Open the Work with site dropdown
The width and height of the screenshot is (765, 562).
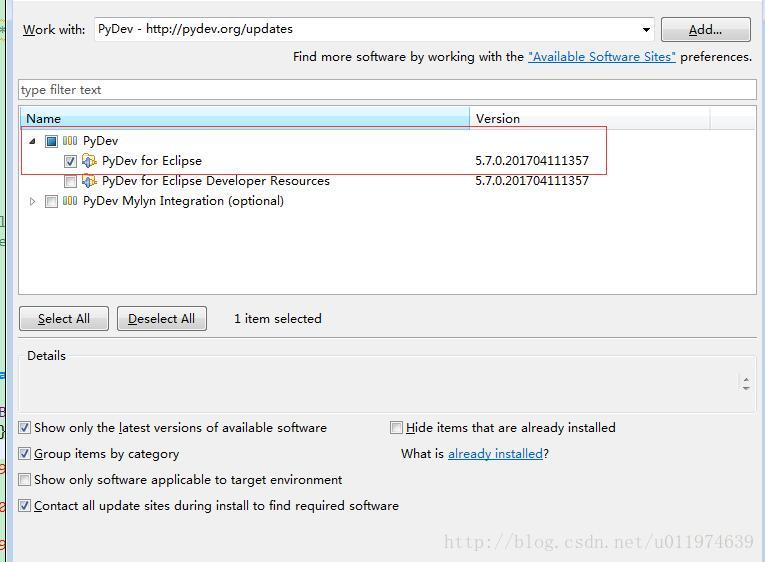tap(646, 30)
